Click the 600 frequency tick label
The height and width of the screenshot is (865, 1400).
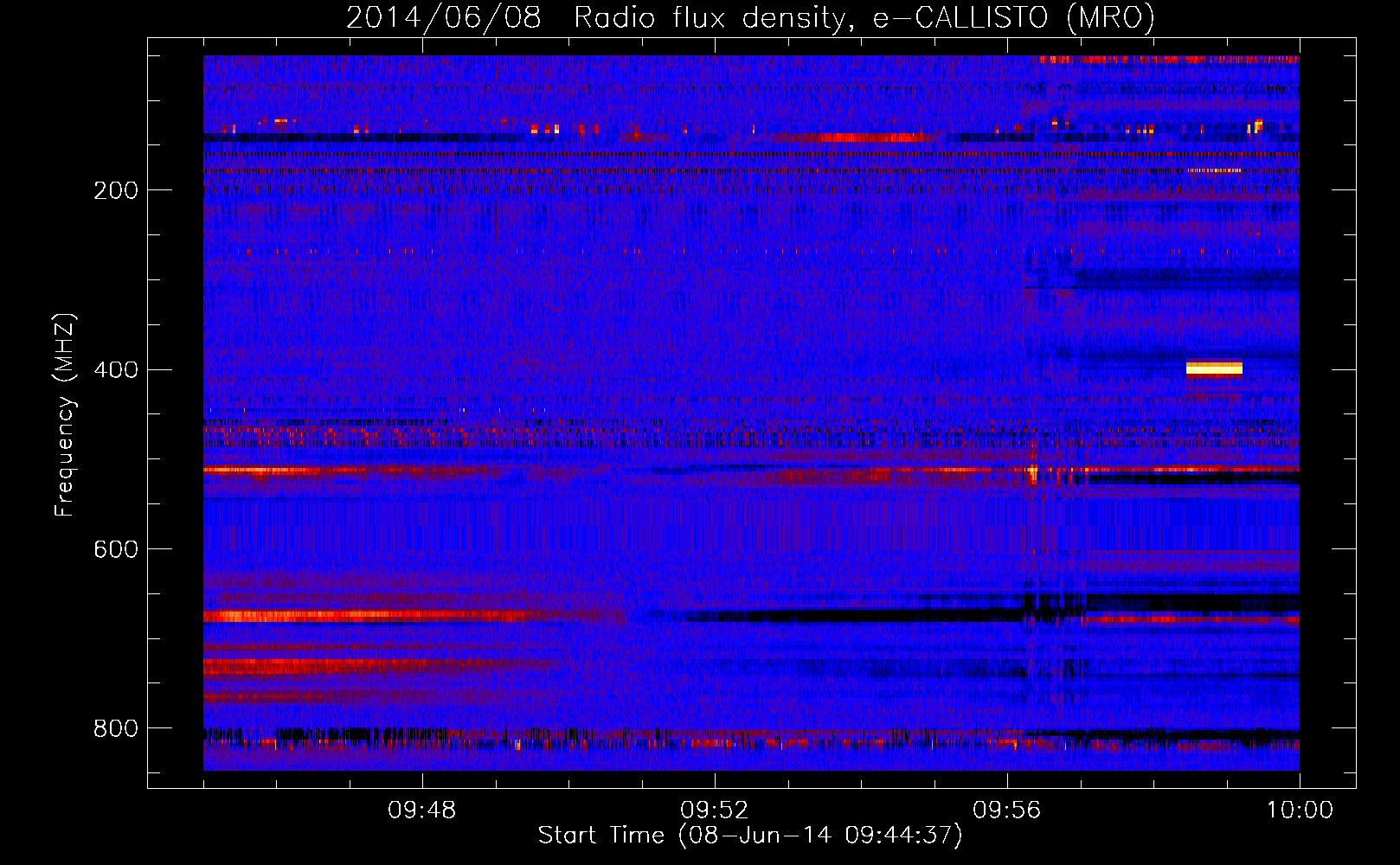[116, 549]
